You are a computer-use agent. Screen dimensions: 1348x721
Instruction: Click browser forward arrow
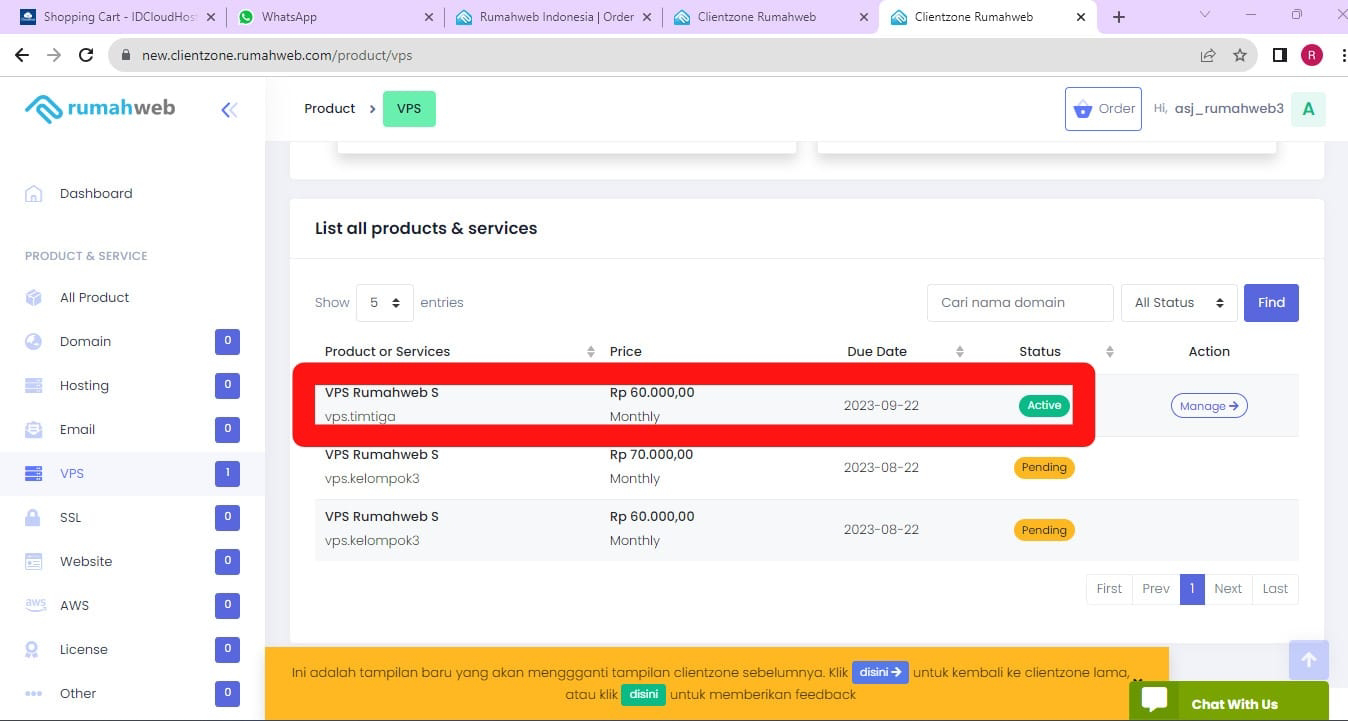[54, 55]
